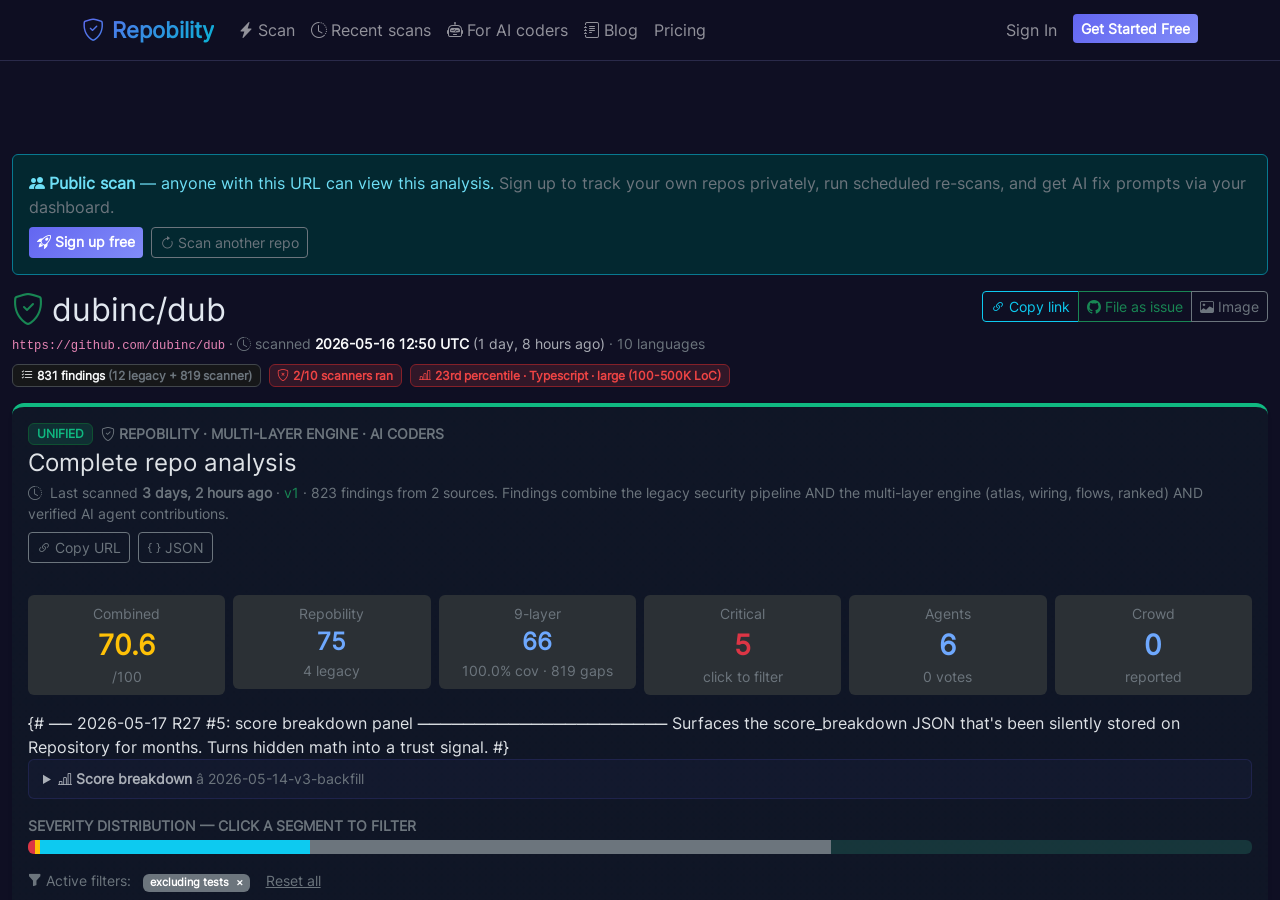This screenshot has width=1280, height=900.
Task: Open the For AI coders page
Action: (x=507, y=30)
